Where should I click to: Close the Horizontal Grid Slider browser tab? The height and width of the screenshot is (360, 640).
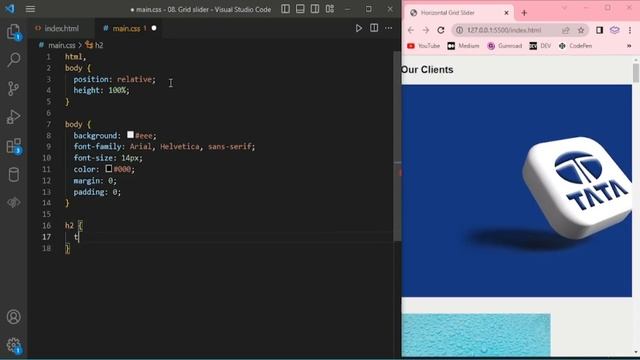[x=507, y=13]
